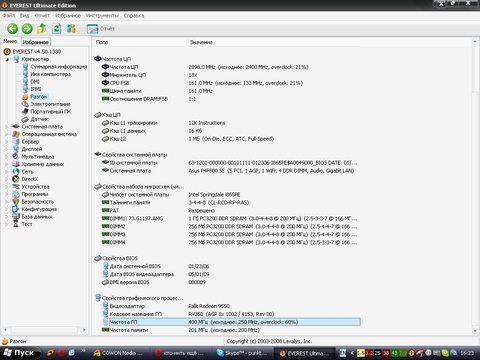Viewport: 480px width, 360px height.
Task: Switch to Skype taskbar window
Action: pyautogui.click(x=243, y=353)
